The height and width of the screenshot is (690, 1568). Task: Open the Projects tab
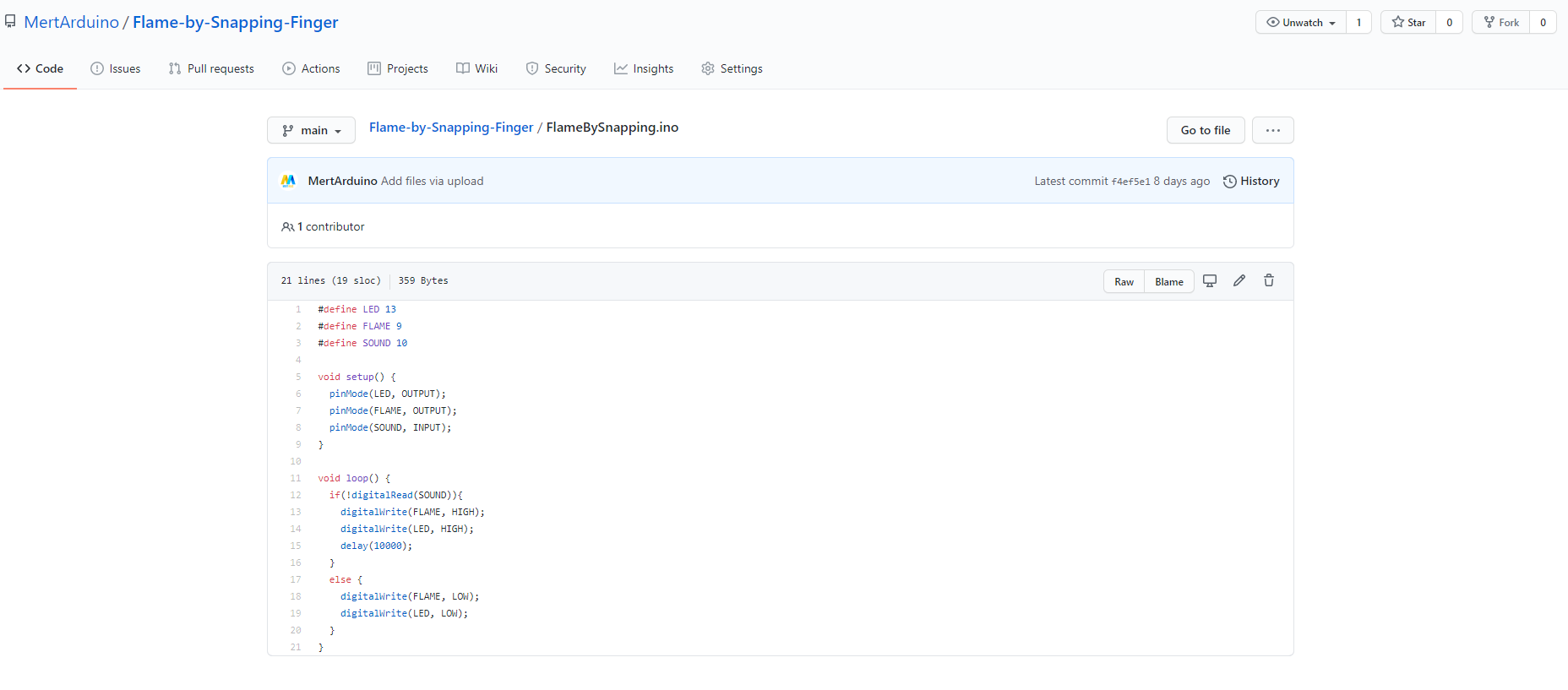398,68
